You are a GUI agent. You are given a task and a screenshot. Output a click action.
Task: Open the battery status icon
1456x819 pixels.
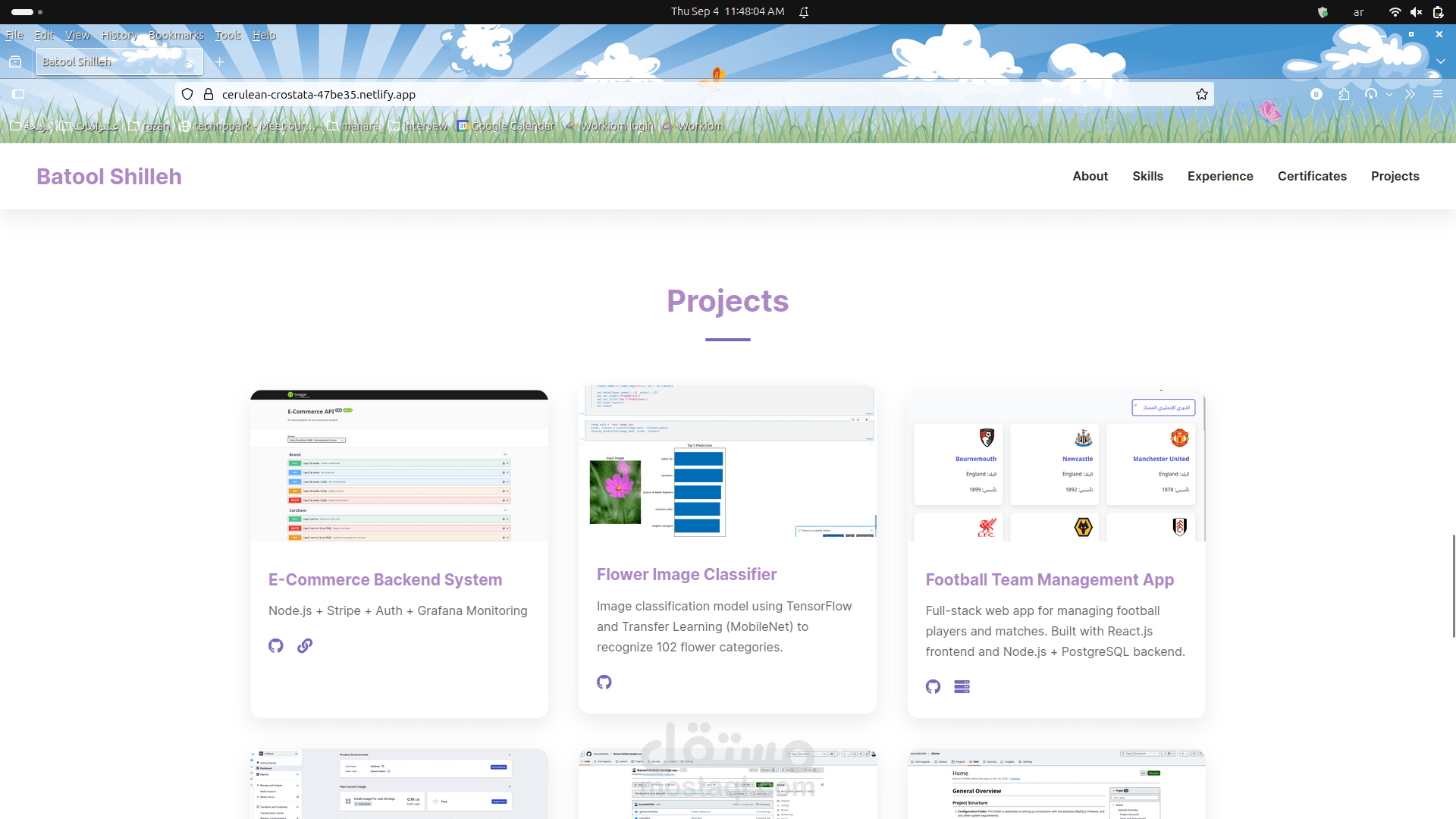[x=1438, y=11]
